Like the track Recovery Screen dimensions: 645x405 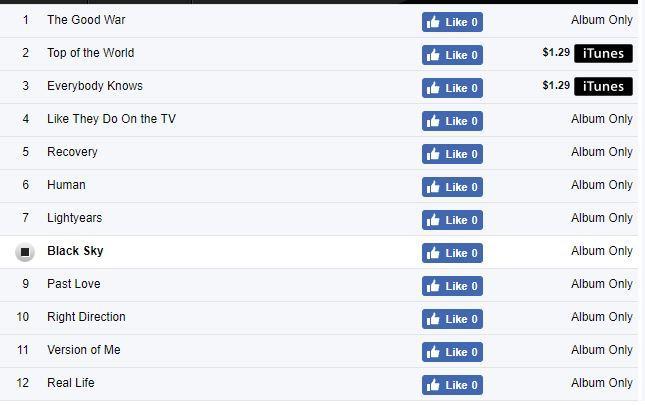point(452,154)
